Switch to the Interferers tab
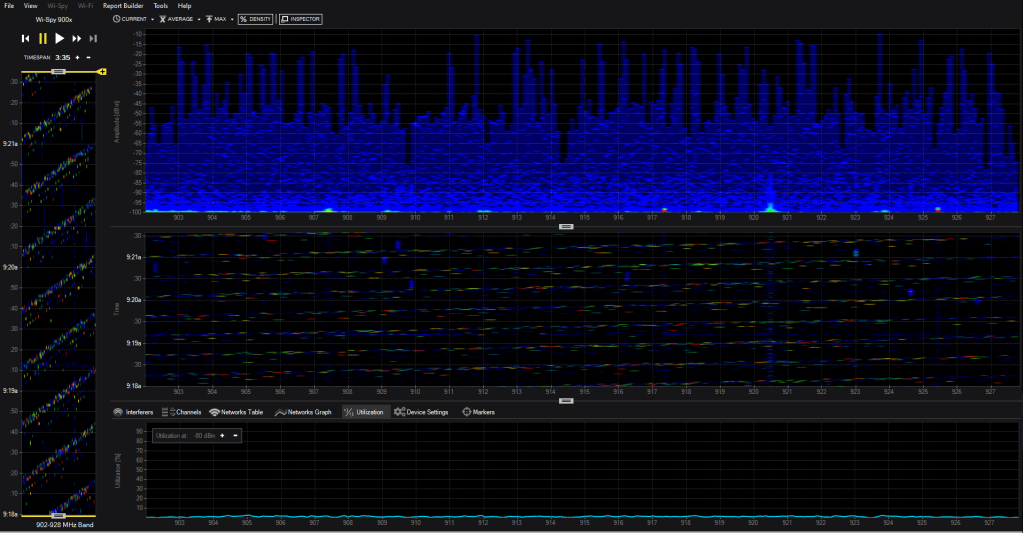Screen dimensions: 1023x533 pyautogui.click(x=133, y=412)
